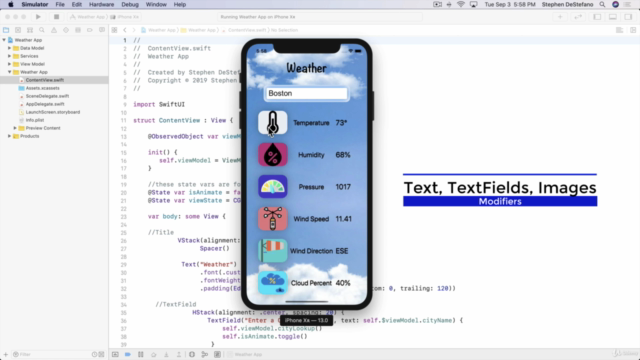Viewport: 640px width, 360px height.
Task: Select Assets.xcassets in navigator
Action: point(42,88)
